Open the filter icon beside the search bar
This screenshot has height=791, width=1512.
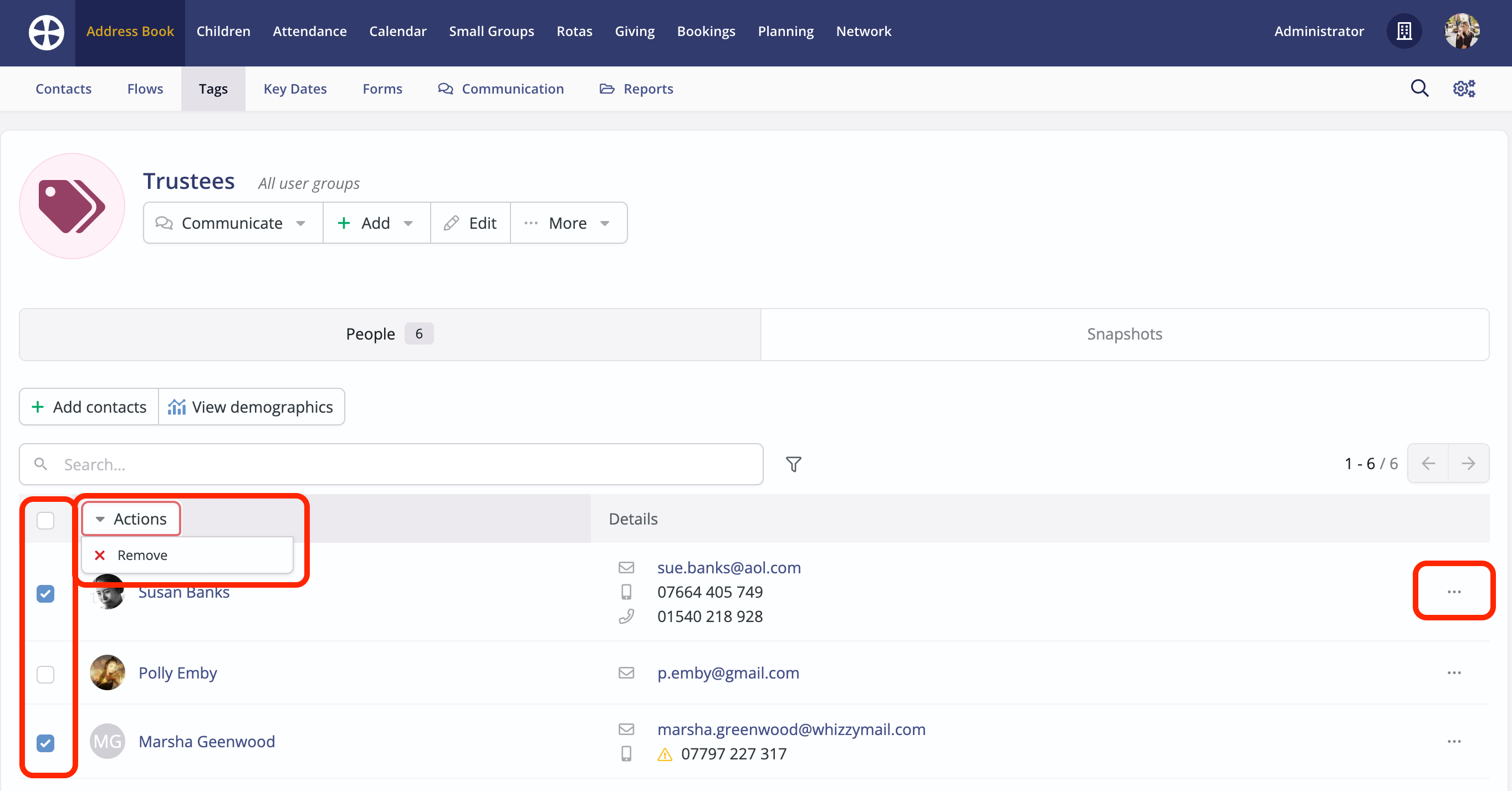794,464
